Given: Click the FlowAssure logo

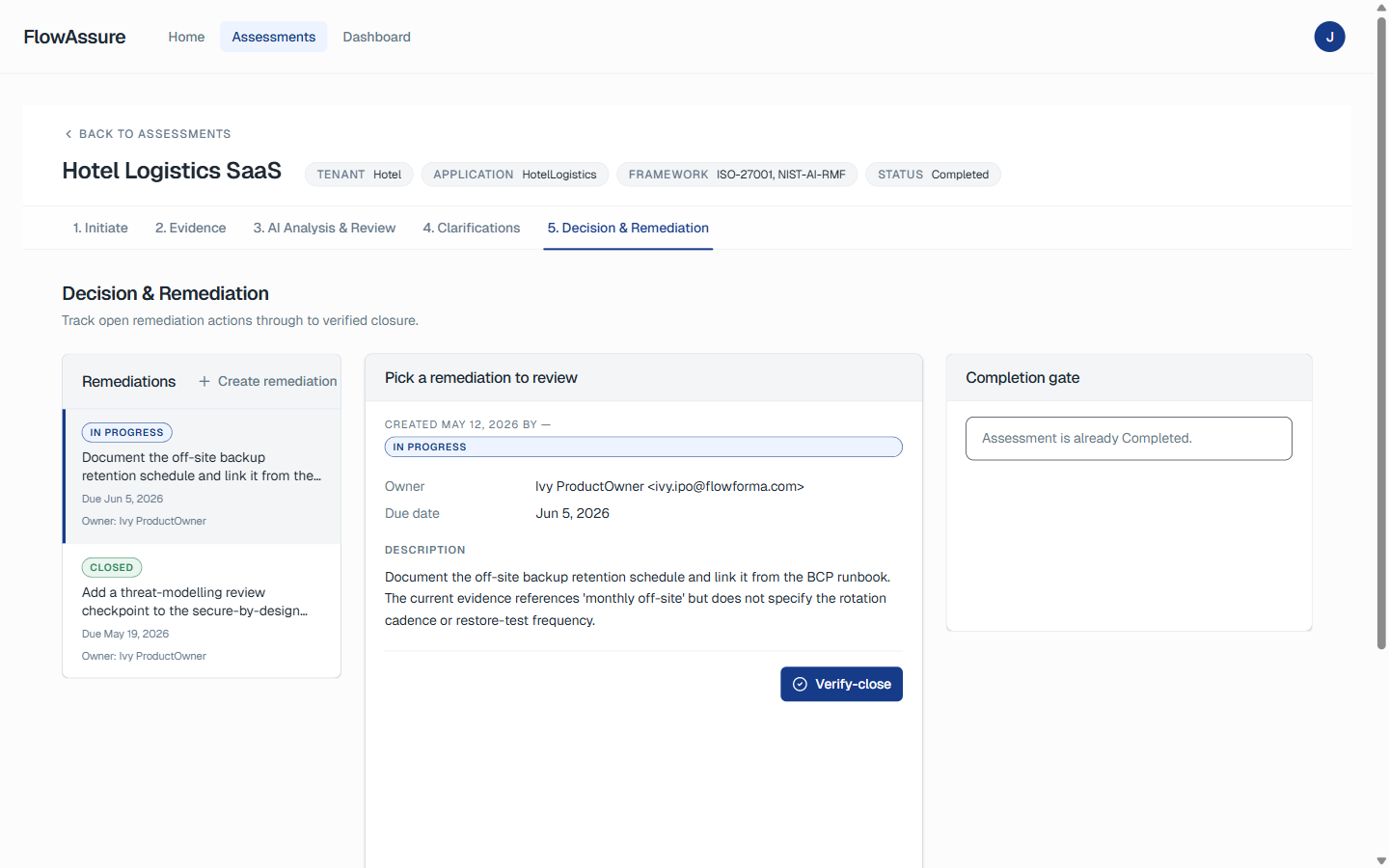Looking at the screenshot, I should pyautogui.click(x=74, y=37).
